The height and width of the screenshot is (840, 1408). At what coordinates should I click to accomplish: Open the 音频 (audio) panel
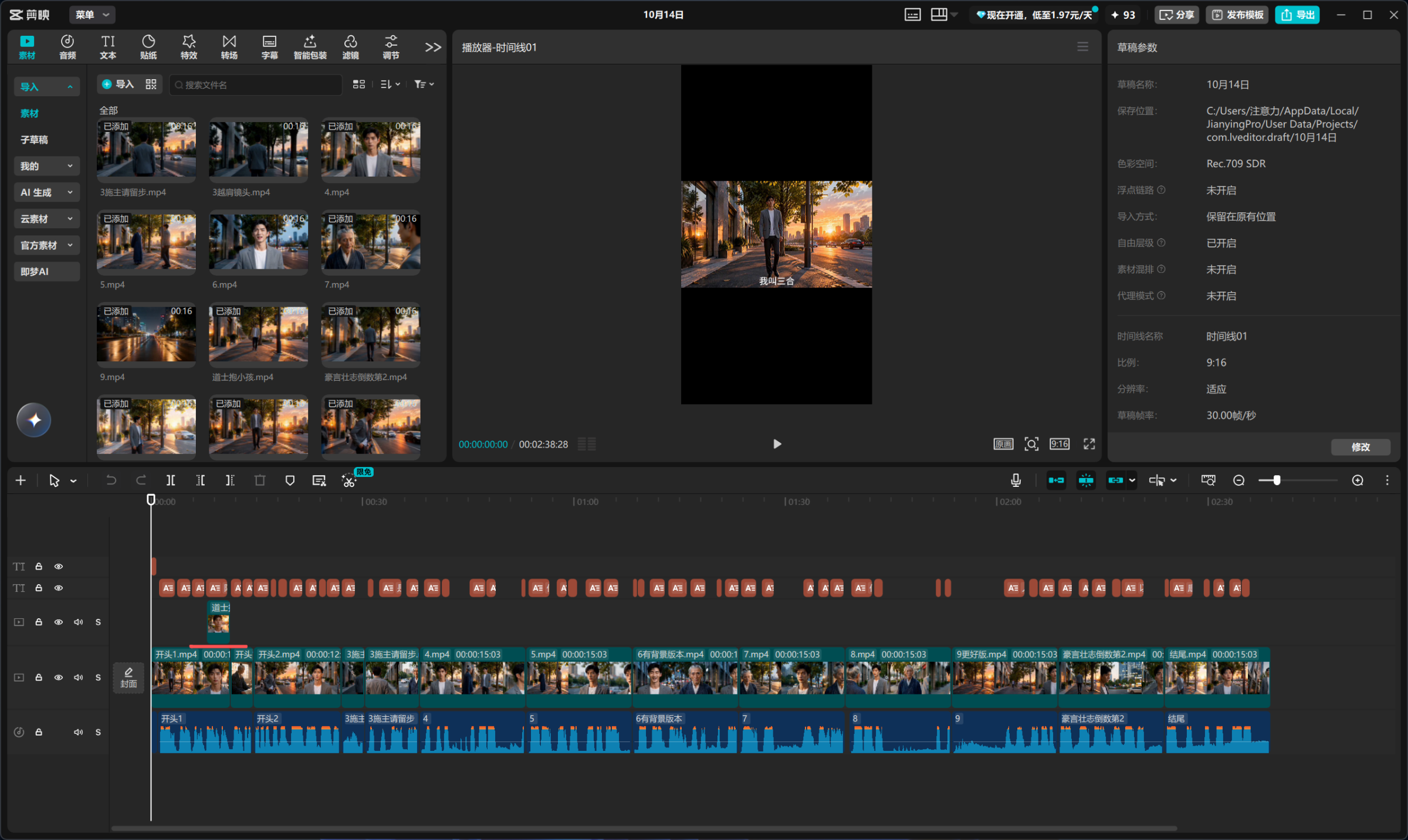(x=67, y=47)
